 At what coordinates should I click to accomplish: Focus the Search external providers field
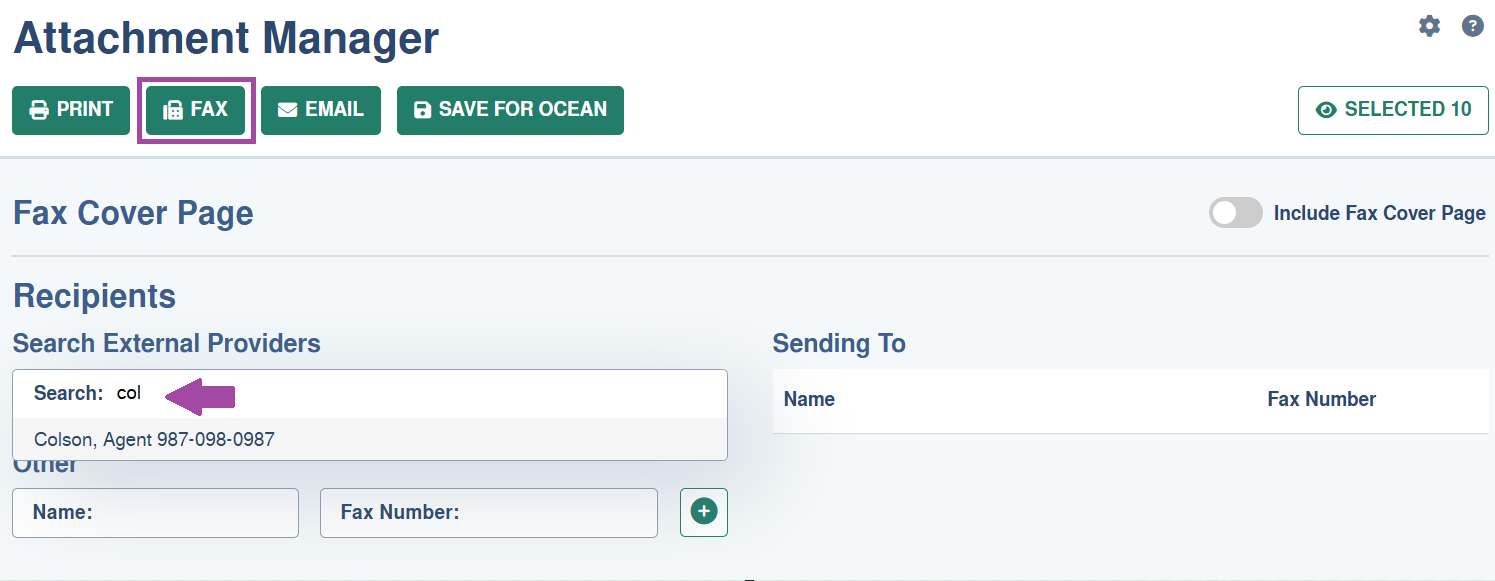(x=370, y=394)
